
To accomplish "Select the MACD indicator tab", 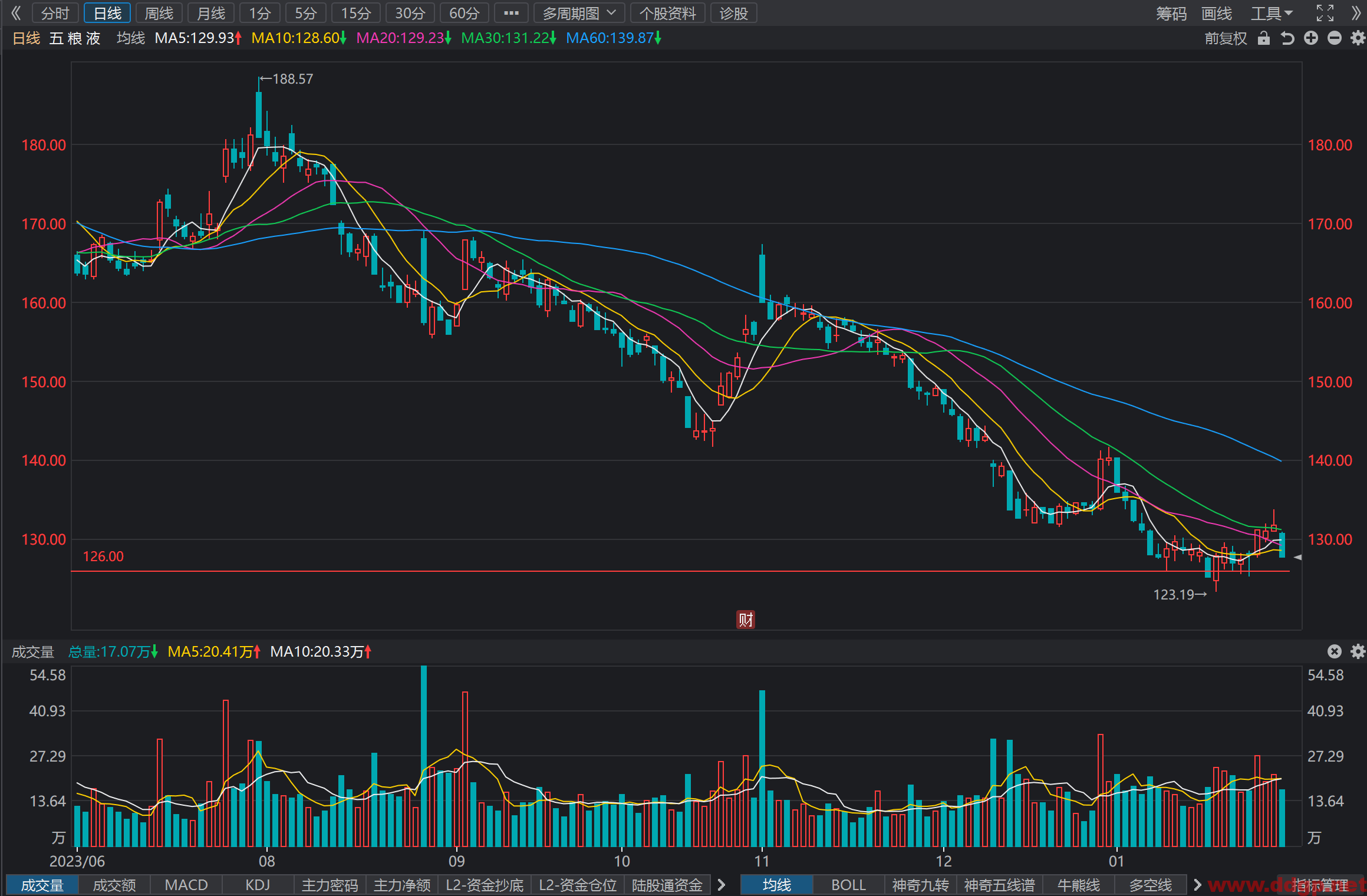I will pos(186,885).
